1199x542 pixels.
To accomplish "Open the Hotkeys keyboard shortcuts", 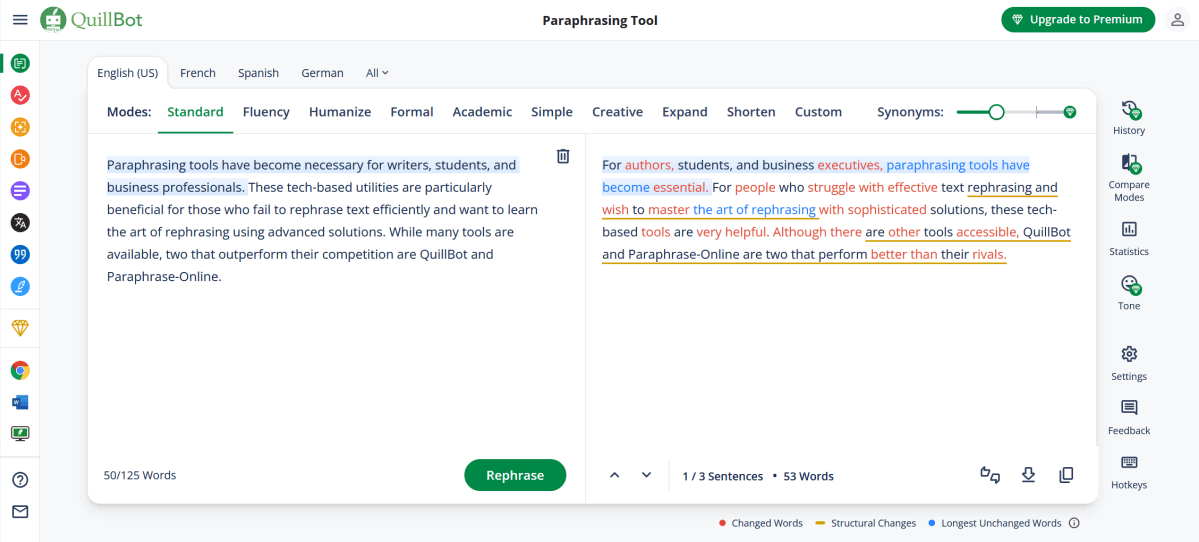I will click(1128, 471).
